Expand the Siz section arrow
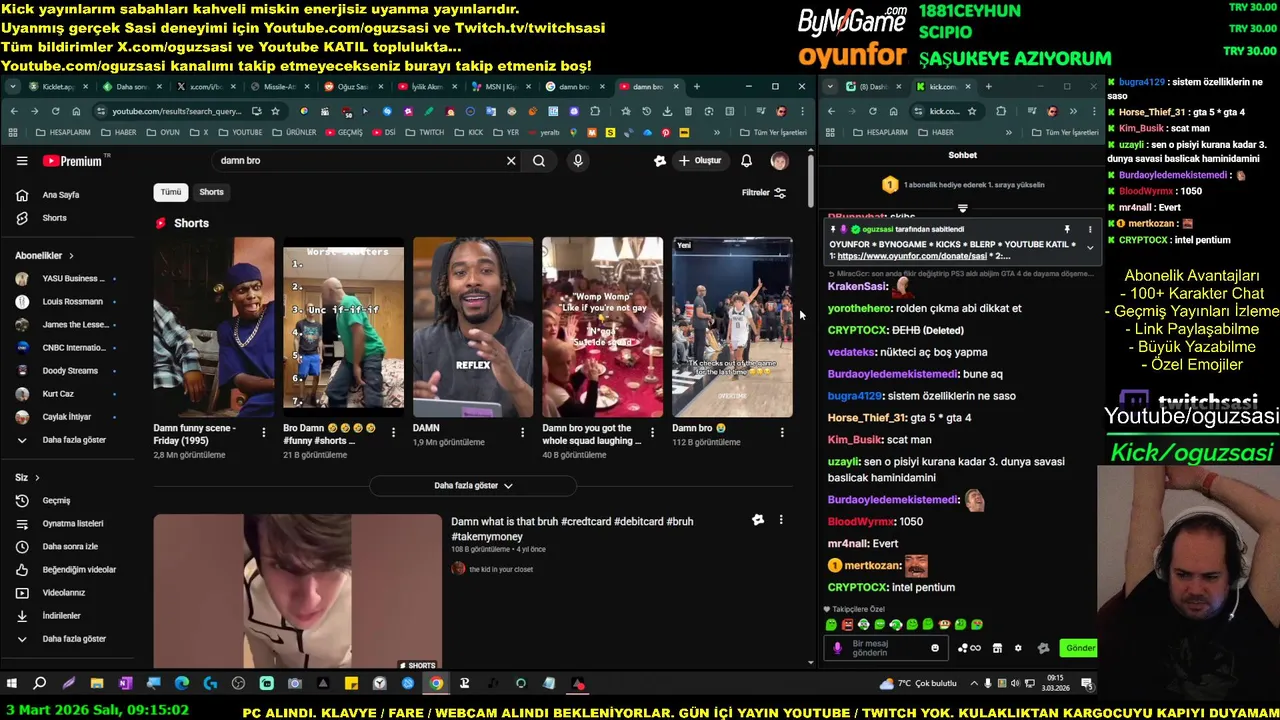1280x720 pixels. [37, 478]
